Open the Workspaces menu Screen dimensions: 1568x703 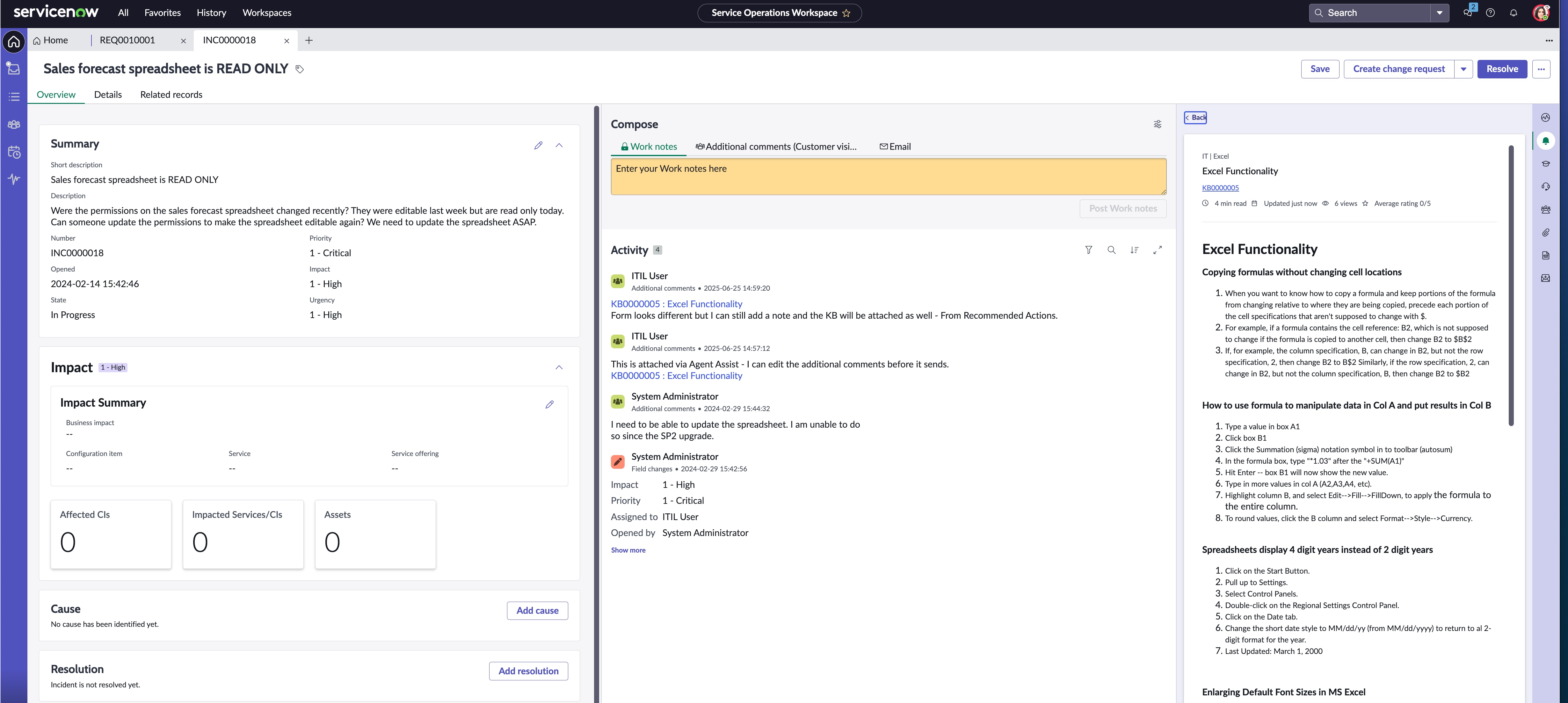click(x=267, y=13)
